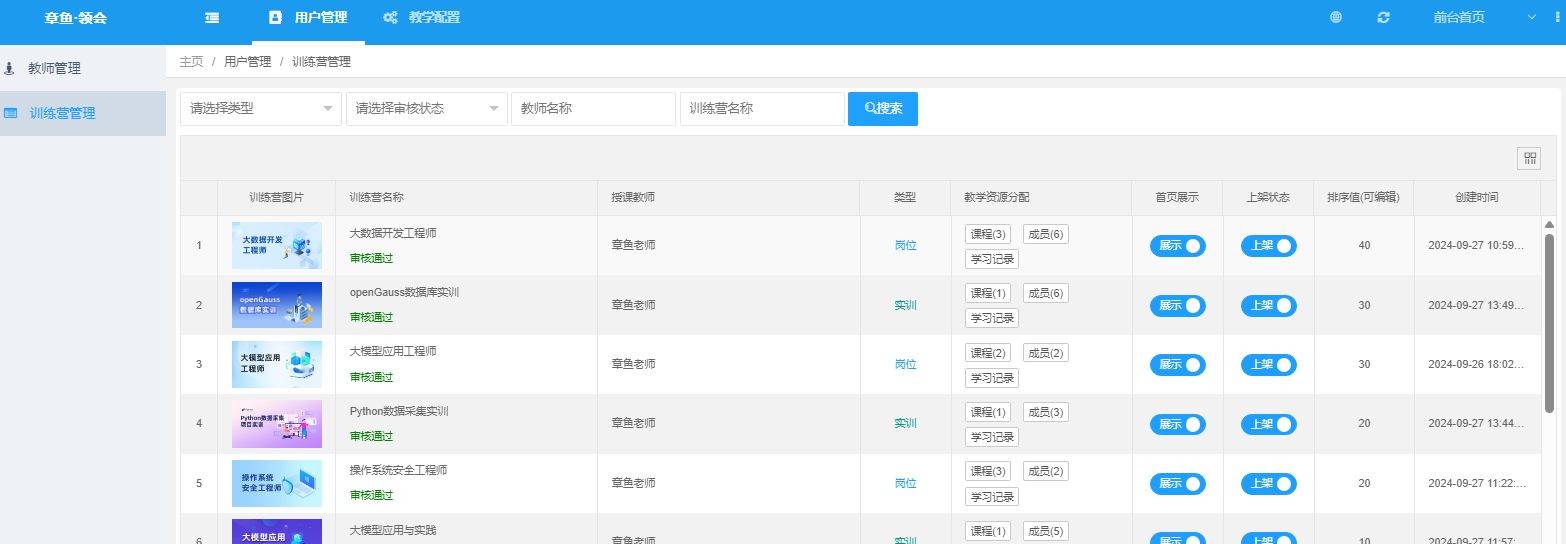Toggle 上架 switch for 大模型应用工程师
1566x544 pixels.
pos(1269,365)
